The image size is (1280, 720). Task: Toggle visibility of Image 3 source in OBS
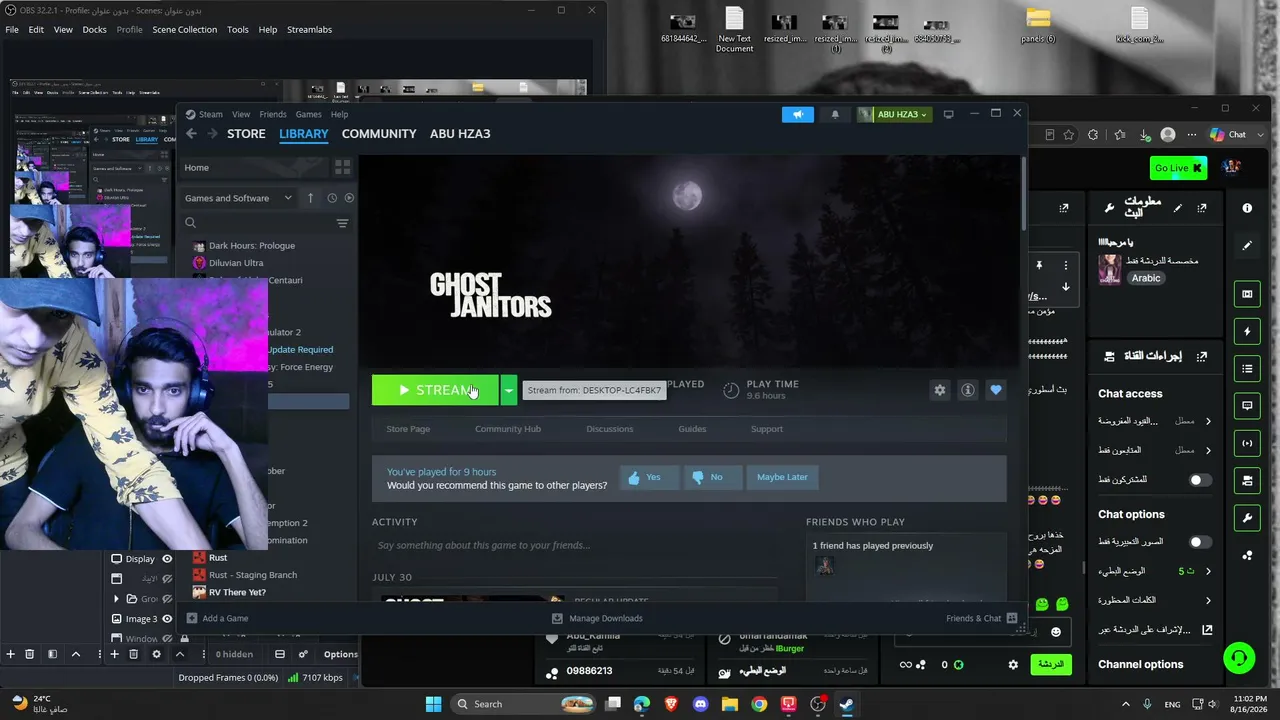(x=167, y=619)
